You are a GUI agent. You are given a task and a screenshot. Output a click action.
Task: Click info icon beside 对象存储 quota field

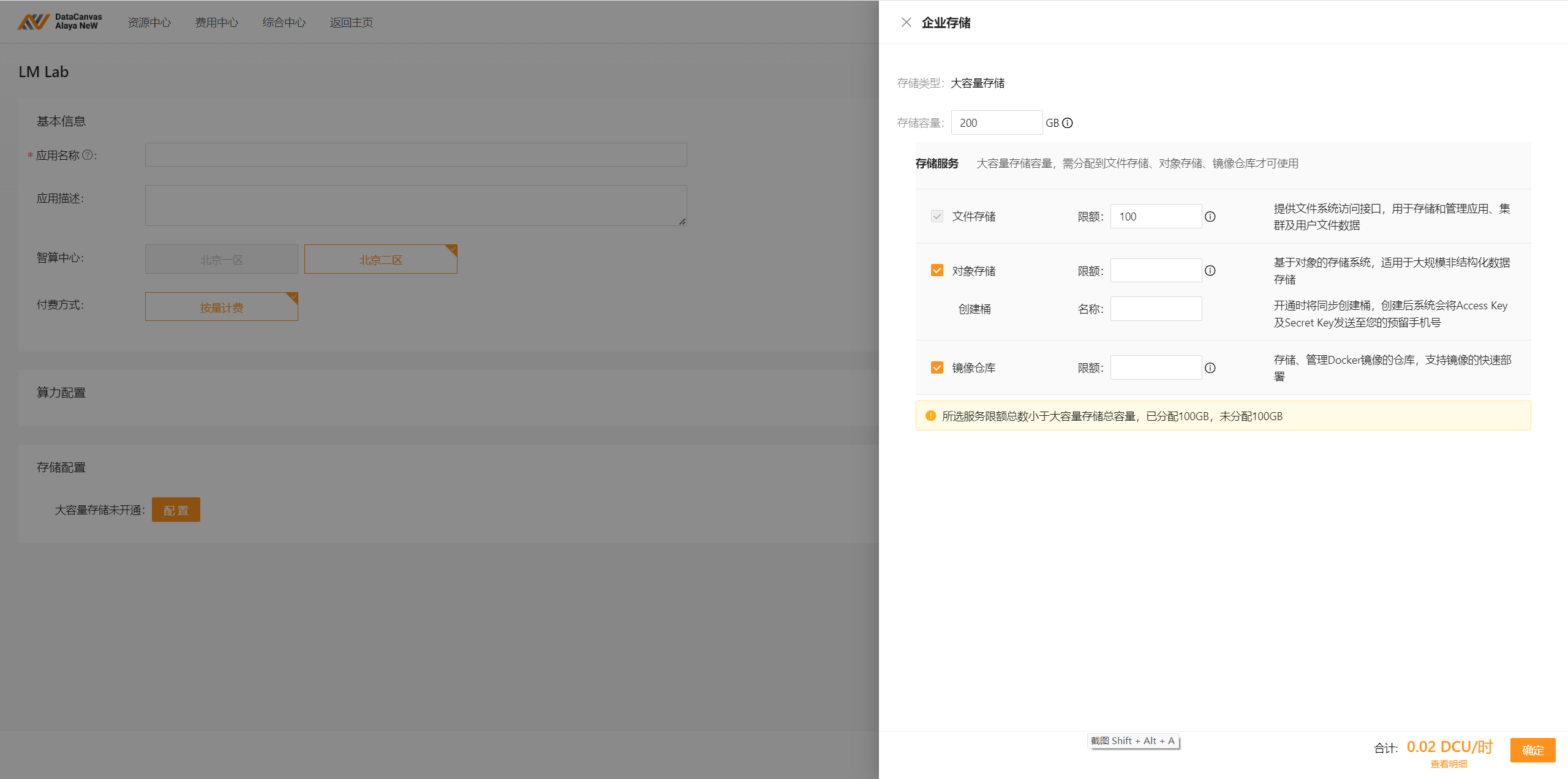click(x=1210, y=271)
